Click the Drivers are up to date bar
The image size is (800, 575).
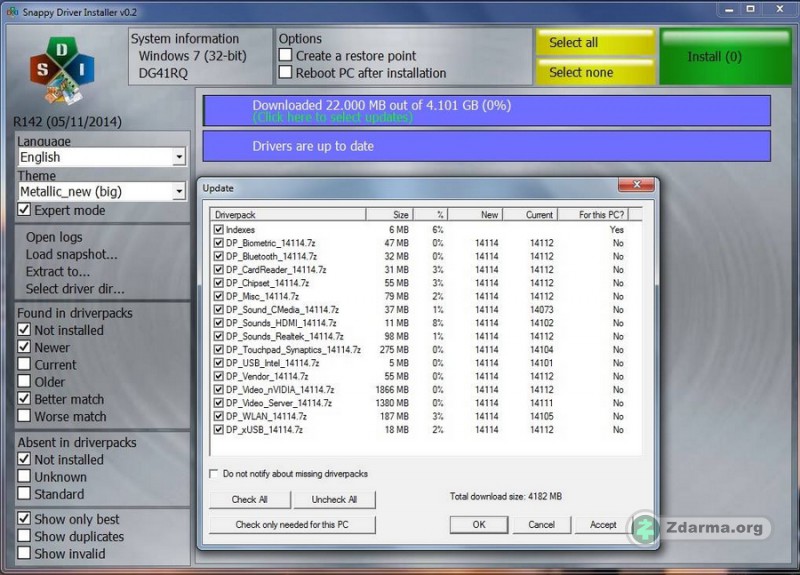pyautogui.click(x=487, y=146)
